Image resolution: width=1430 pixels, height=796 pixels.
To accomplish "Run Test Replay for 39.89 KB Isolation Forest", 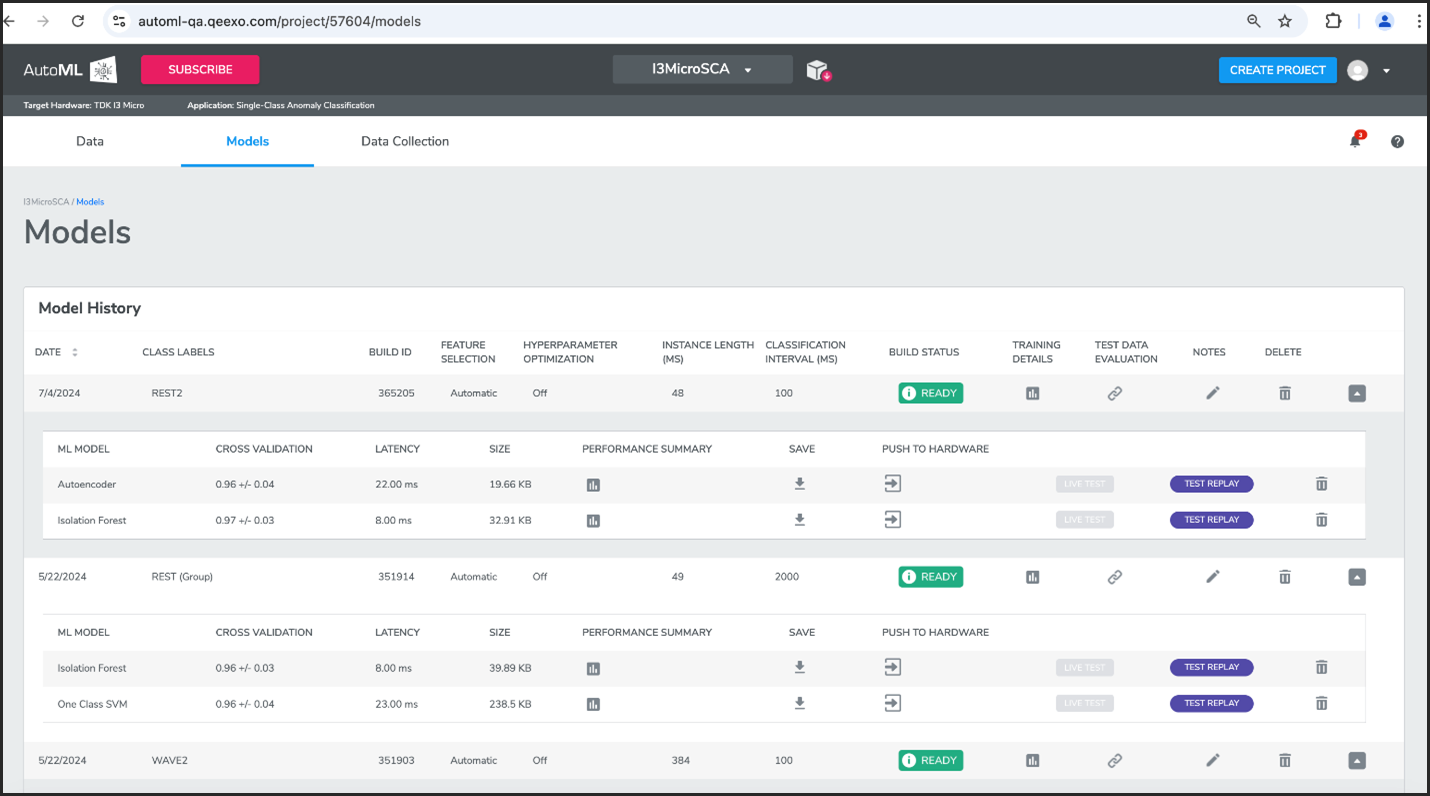I will pos(1211,667).
